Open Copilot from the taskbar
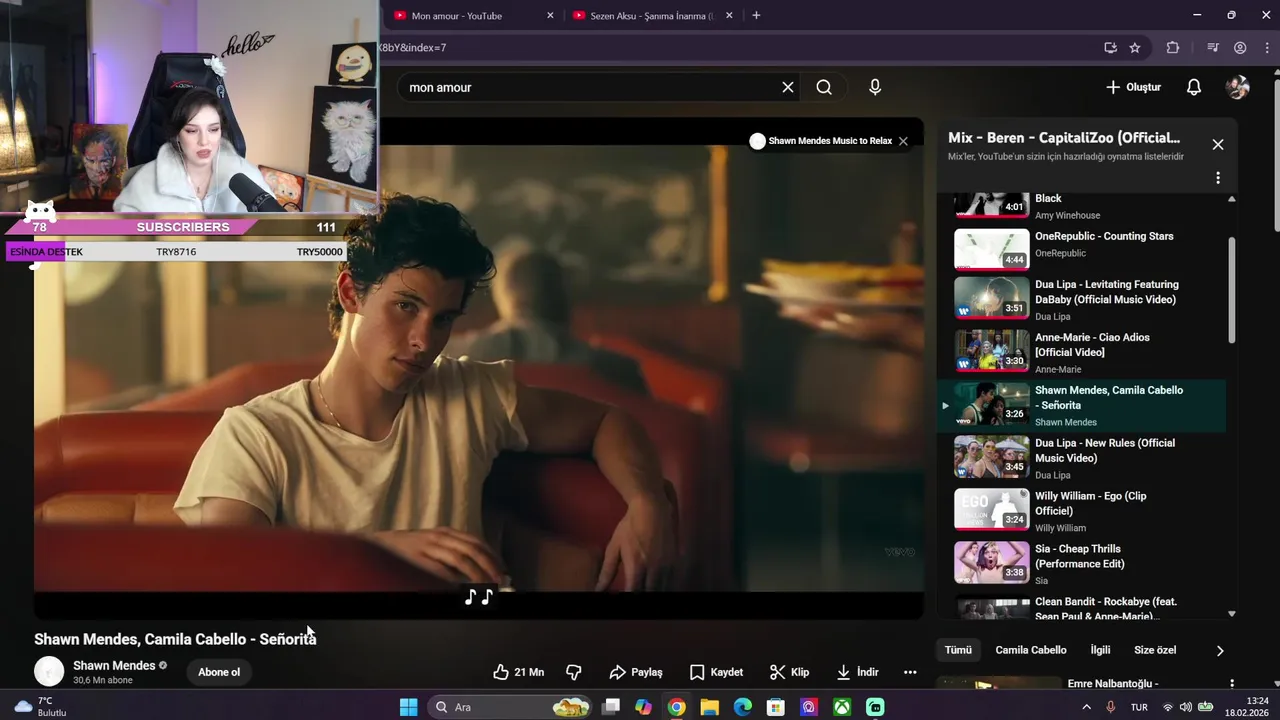 (x=643, y=707)
